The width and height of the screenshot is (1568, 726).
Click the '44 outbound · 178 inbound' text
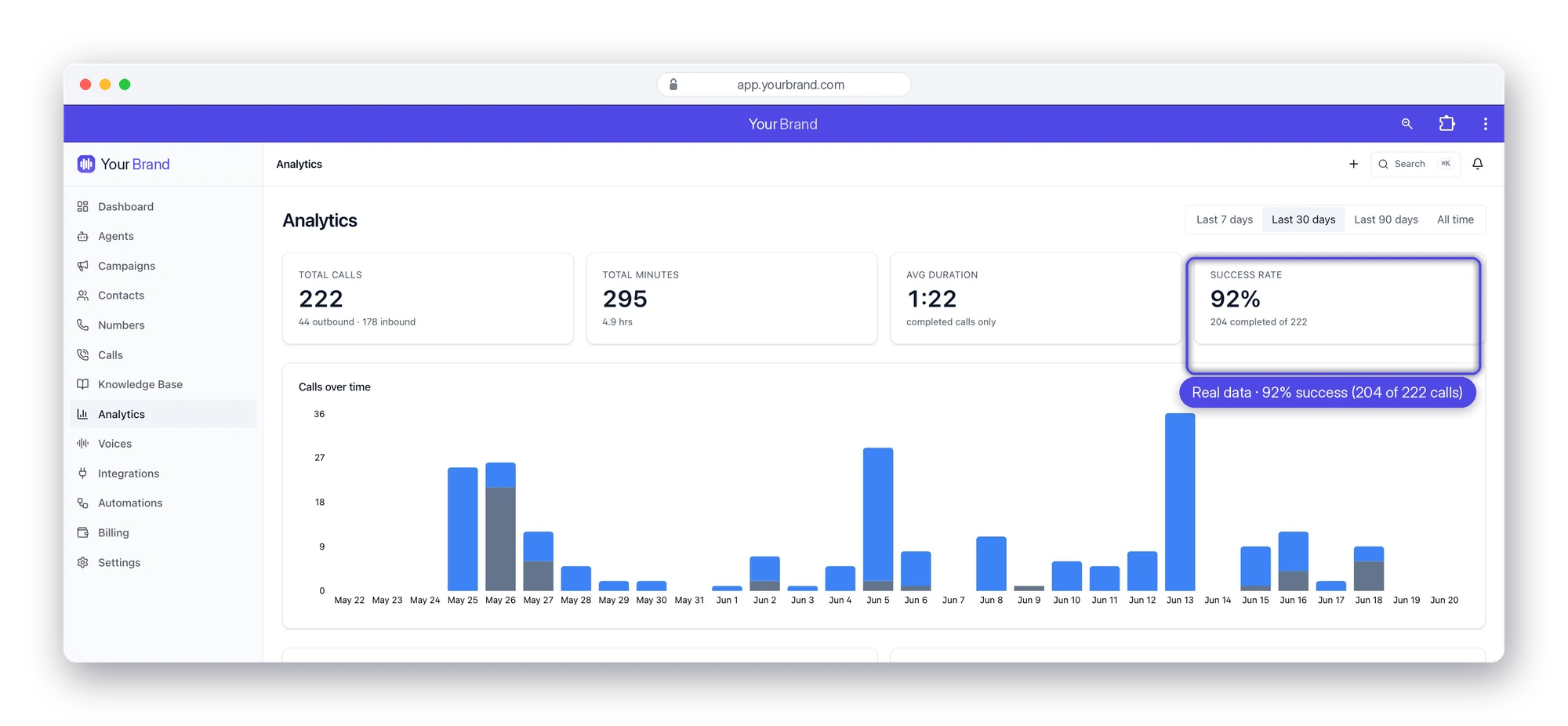357,322
